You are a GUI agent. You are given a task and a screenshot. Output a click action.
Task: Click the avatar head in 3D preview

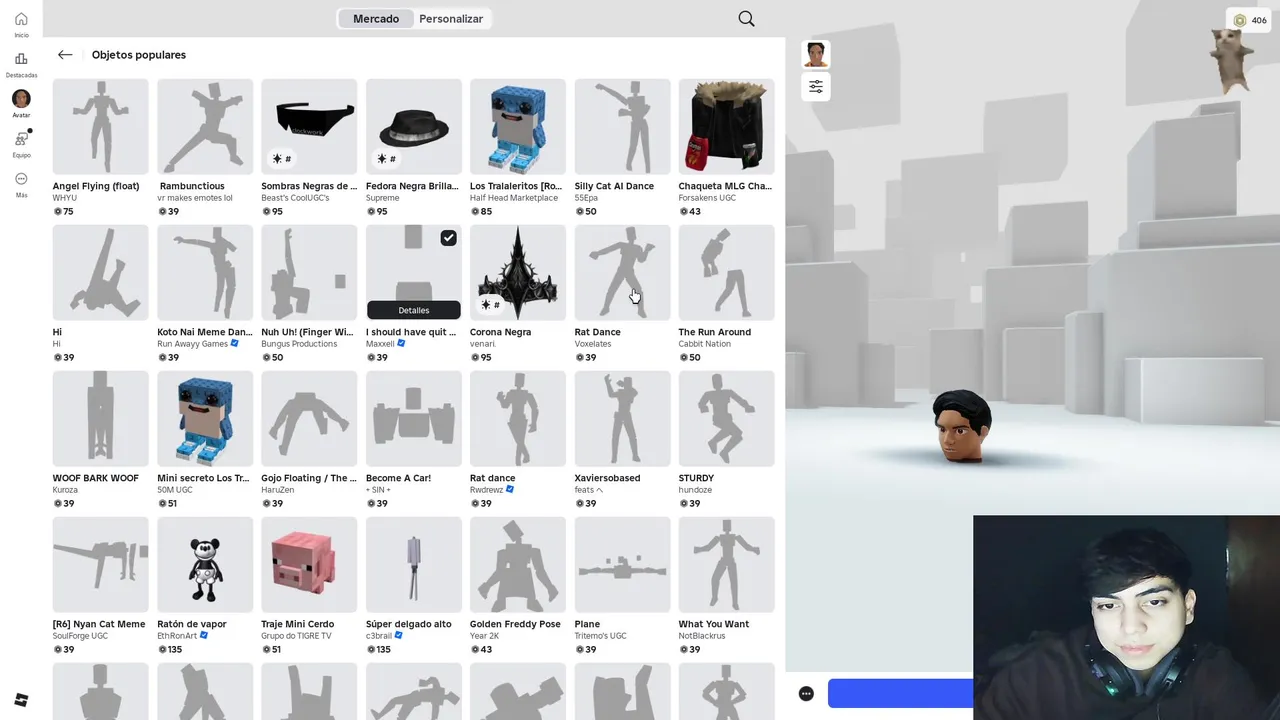(963, 427)
